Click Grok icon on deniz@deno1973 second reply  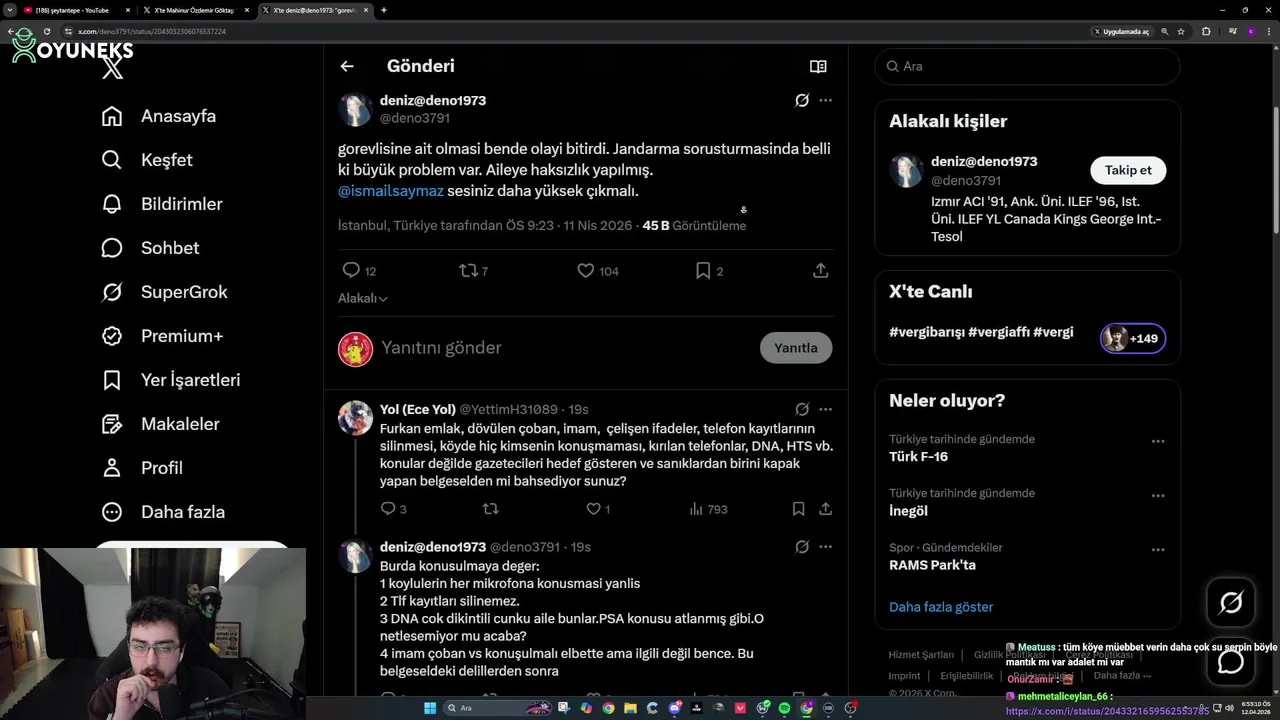802,547
